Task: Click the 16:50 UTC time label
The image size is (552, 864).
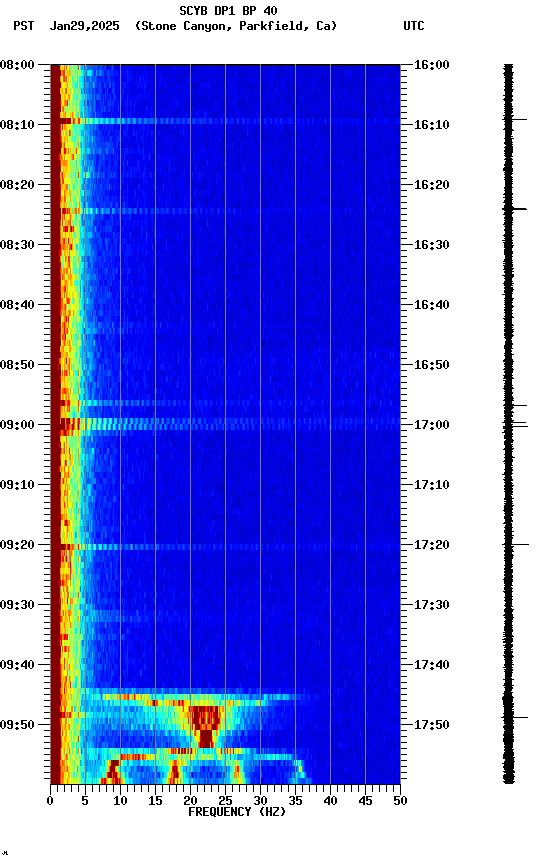Action: click(x=431, y=365)
